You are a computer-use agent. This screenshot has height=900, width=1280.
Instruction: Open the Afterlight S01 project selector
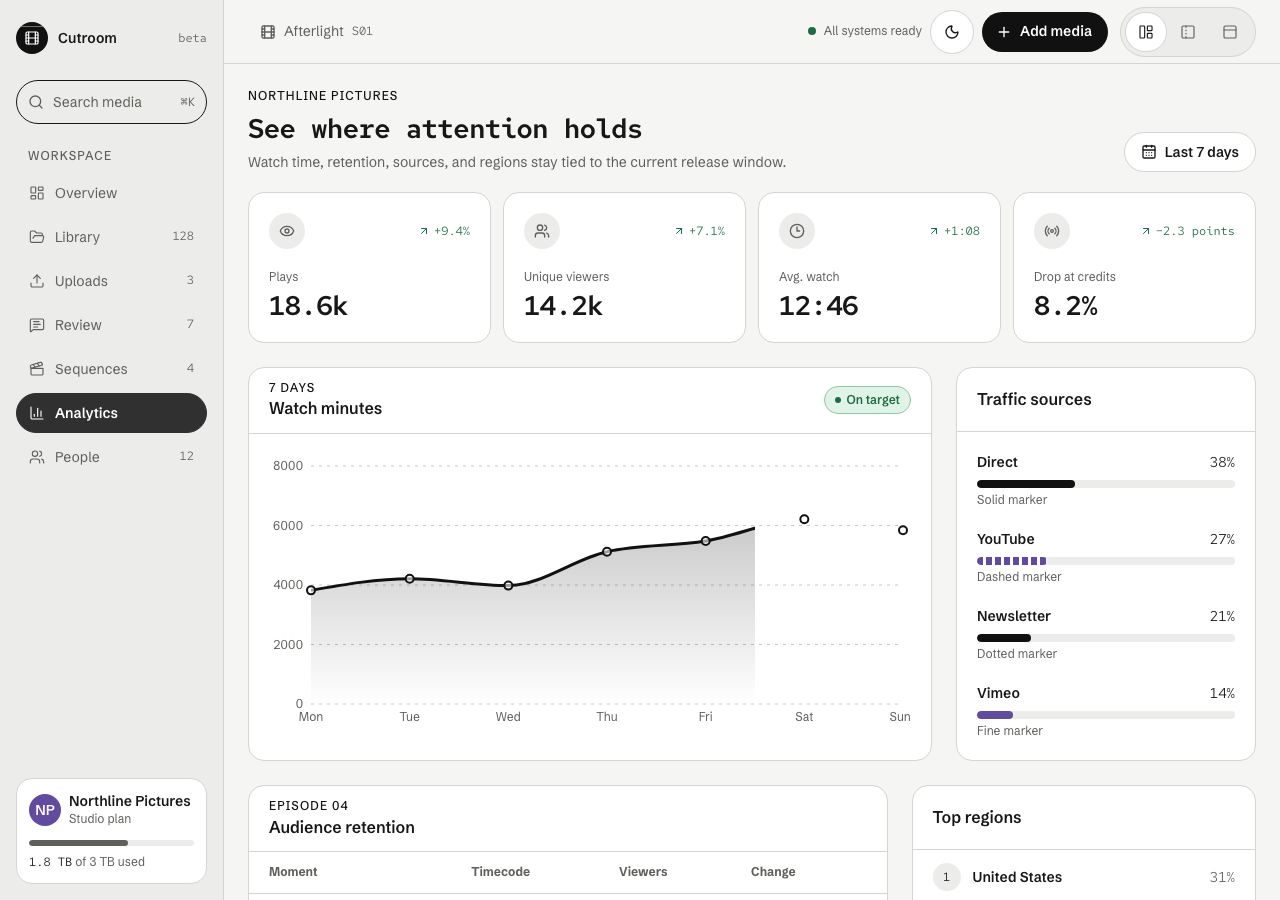coord(316,32)
